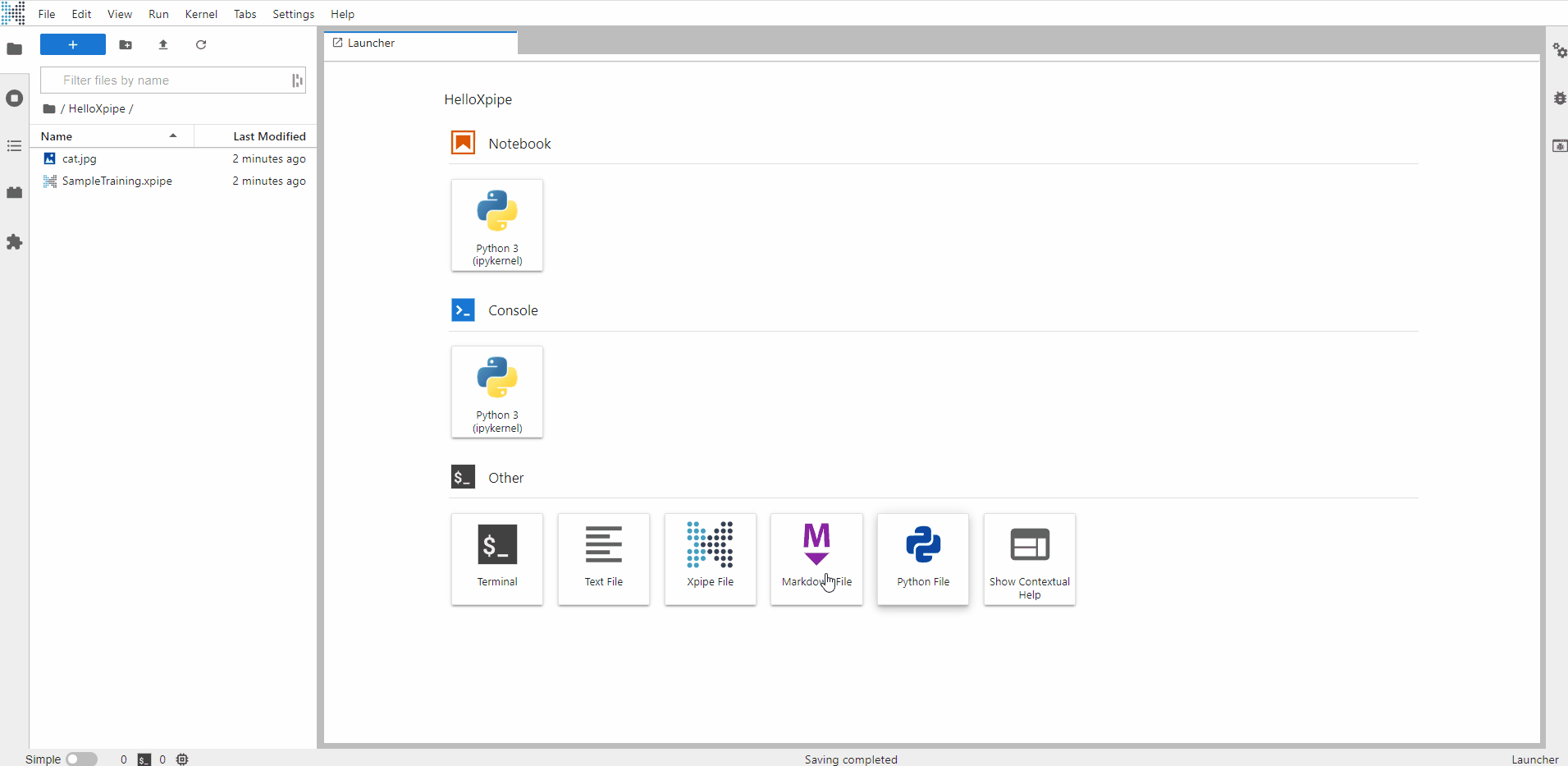Launch Python 3 Console card
The width and height of the screenshot is (1568, 766).
coord(497,392)
